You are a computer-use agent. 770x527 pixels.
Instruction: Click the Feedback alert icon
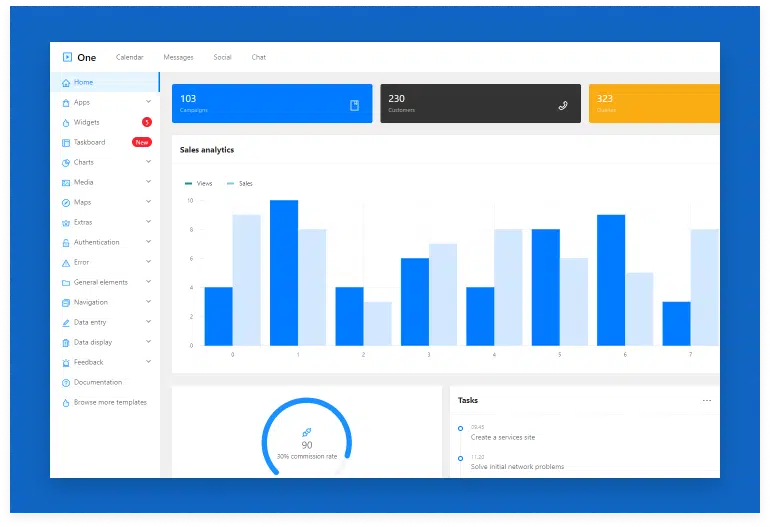tap(66, 363)
